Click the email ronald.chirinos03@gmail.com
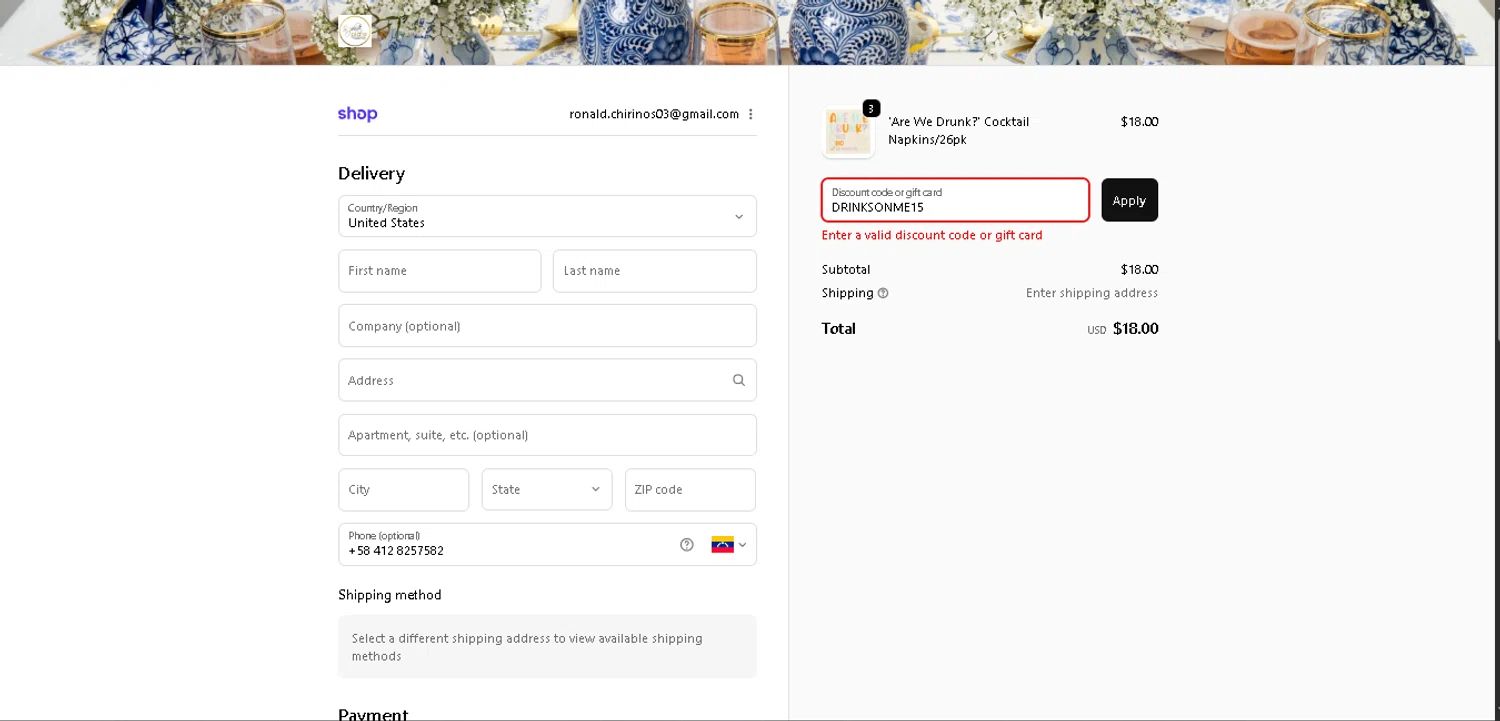This screenshot has width=1500, height=721. pos(654,114)
